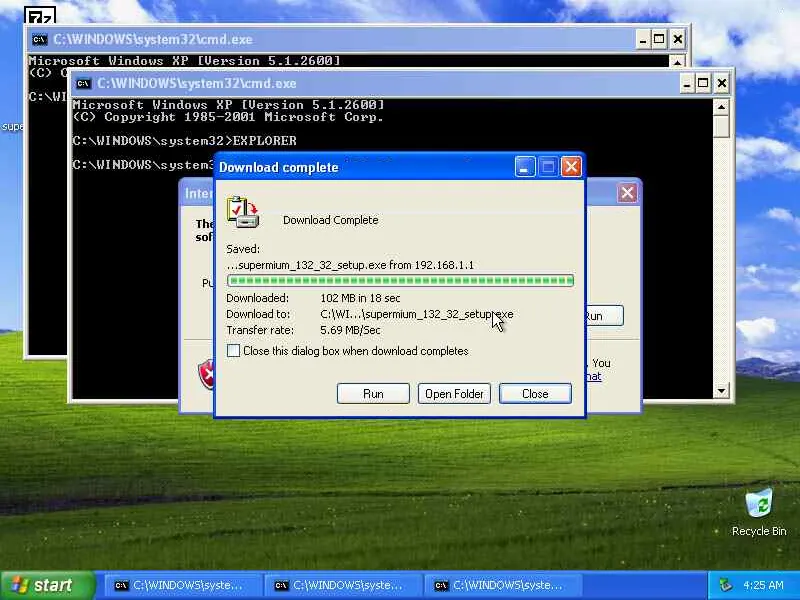Click the green download progress bar
Viewport: 800px width, 600px height.
click(401, 280)
